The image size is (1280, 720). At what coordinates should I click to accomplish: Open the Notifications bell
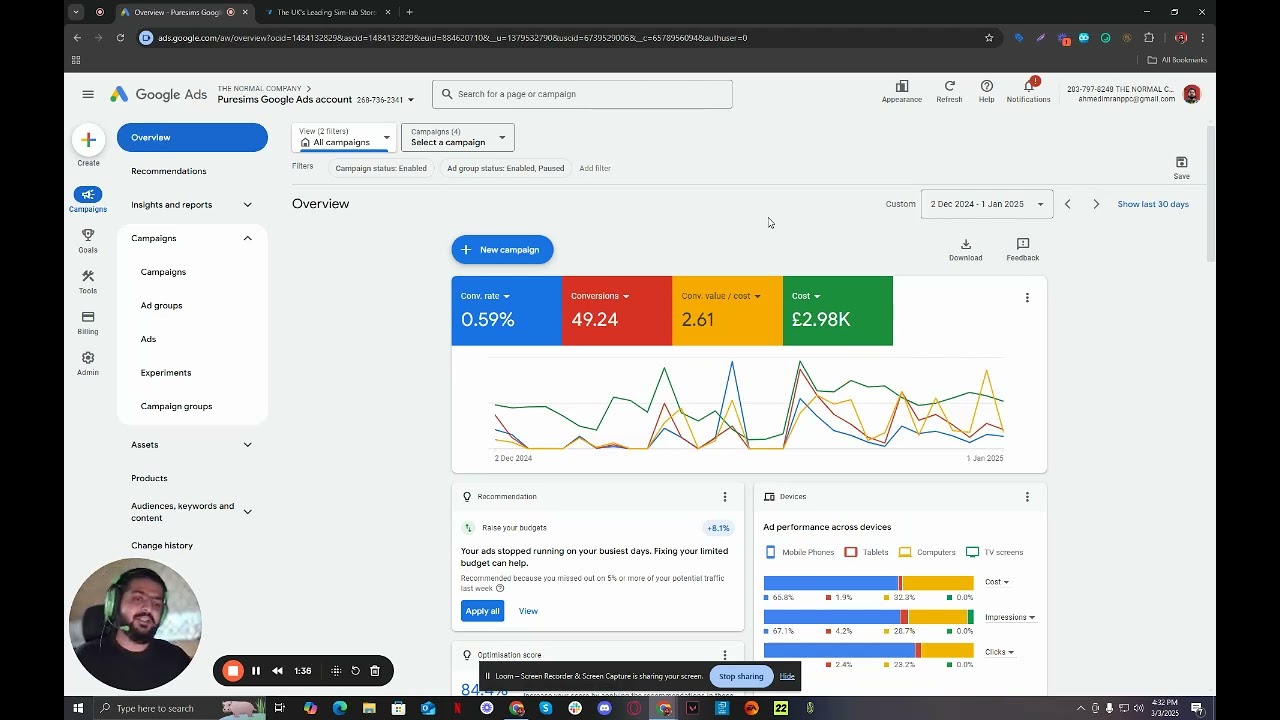(1028, 89)
